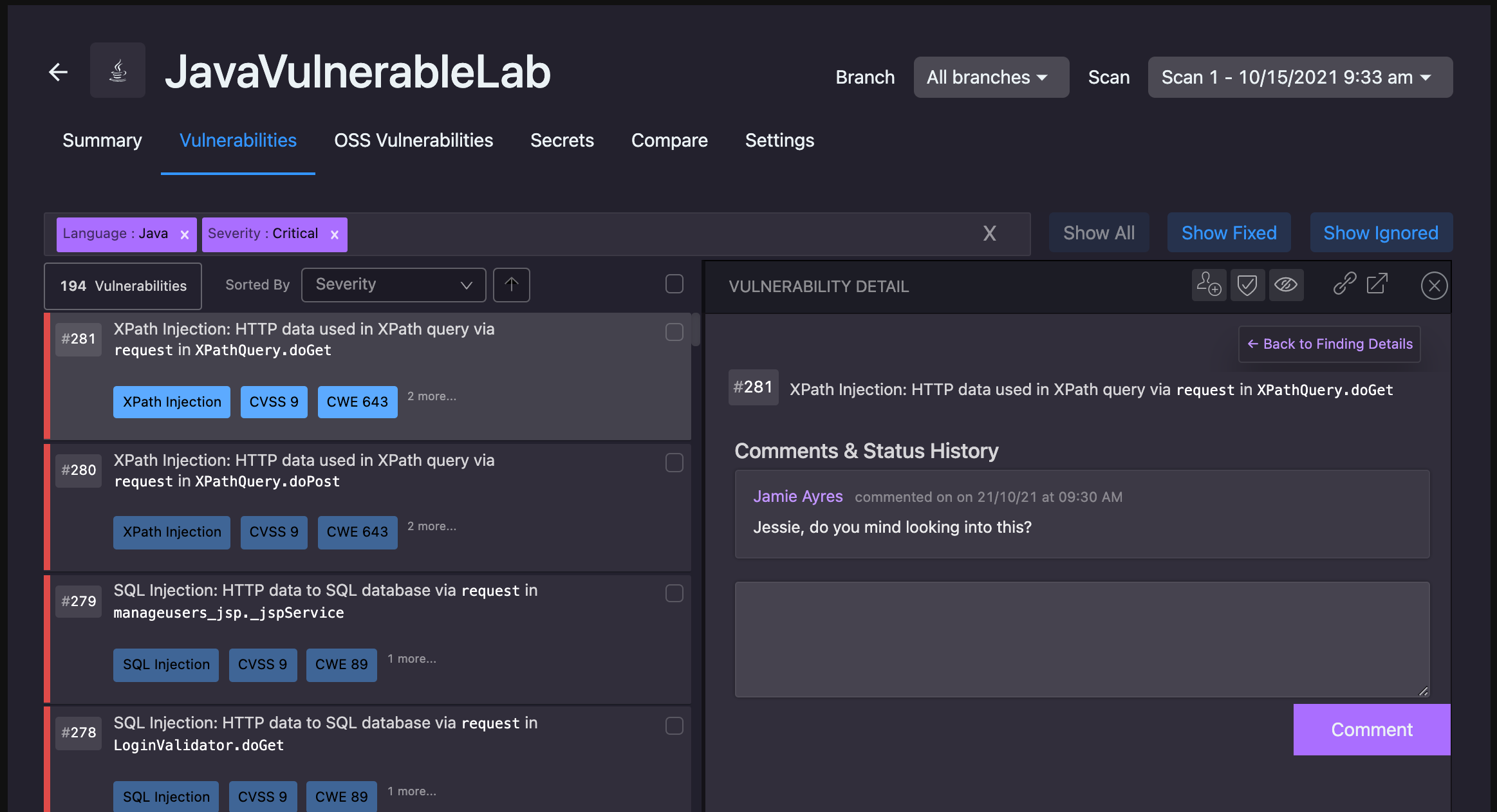Click the assign user icon in detail header
This screenshot has width=1497, height=812.
pos(1209,284)
